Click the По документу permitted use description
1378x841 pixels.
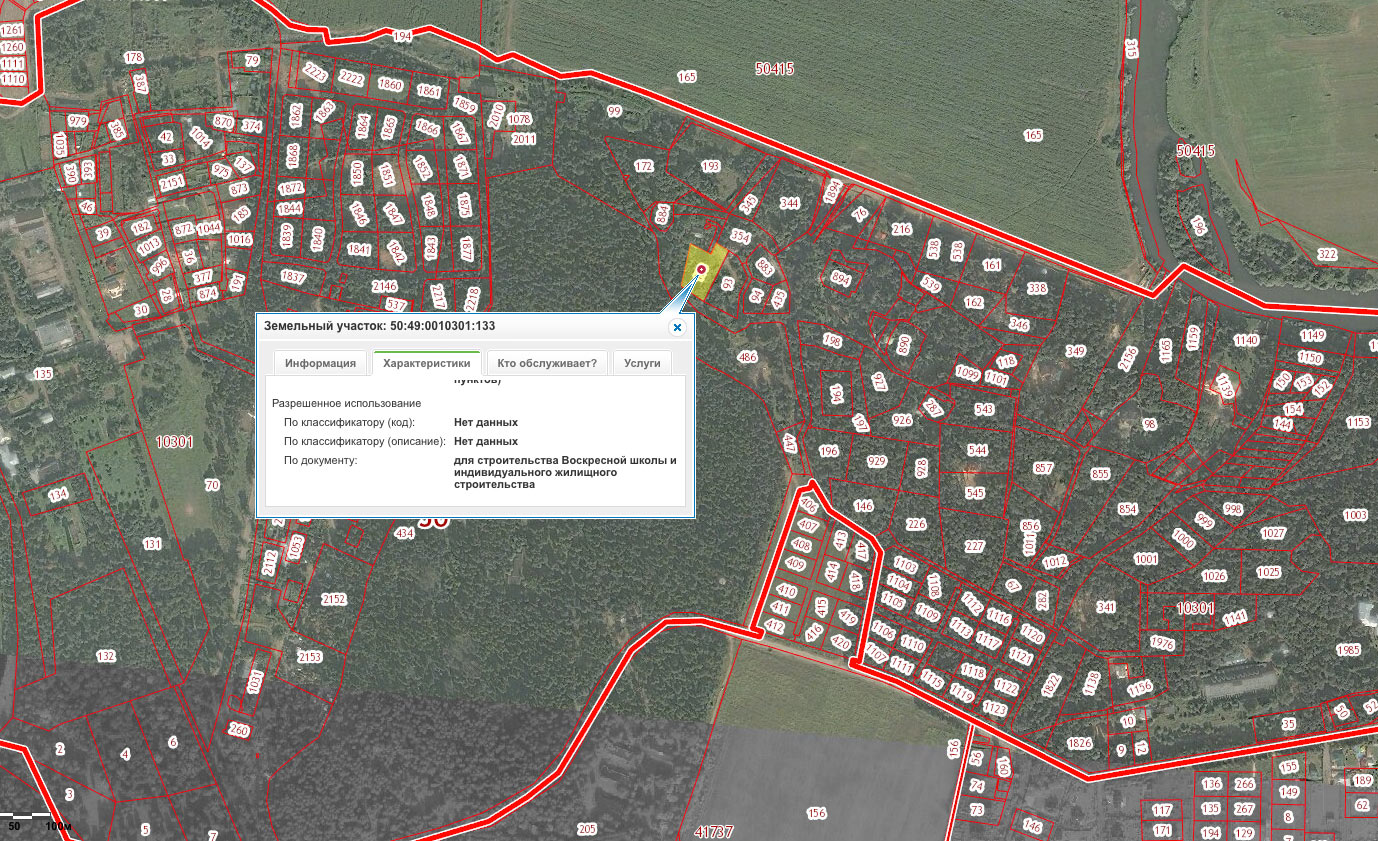[565, 473]
